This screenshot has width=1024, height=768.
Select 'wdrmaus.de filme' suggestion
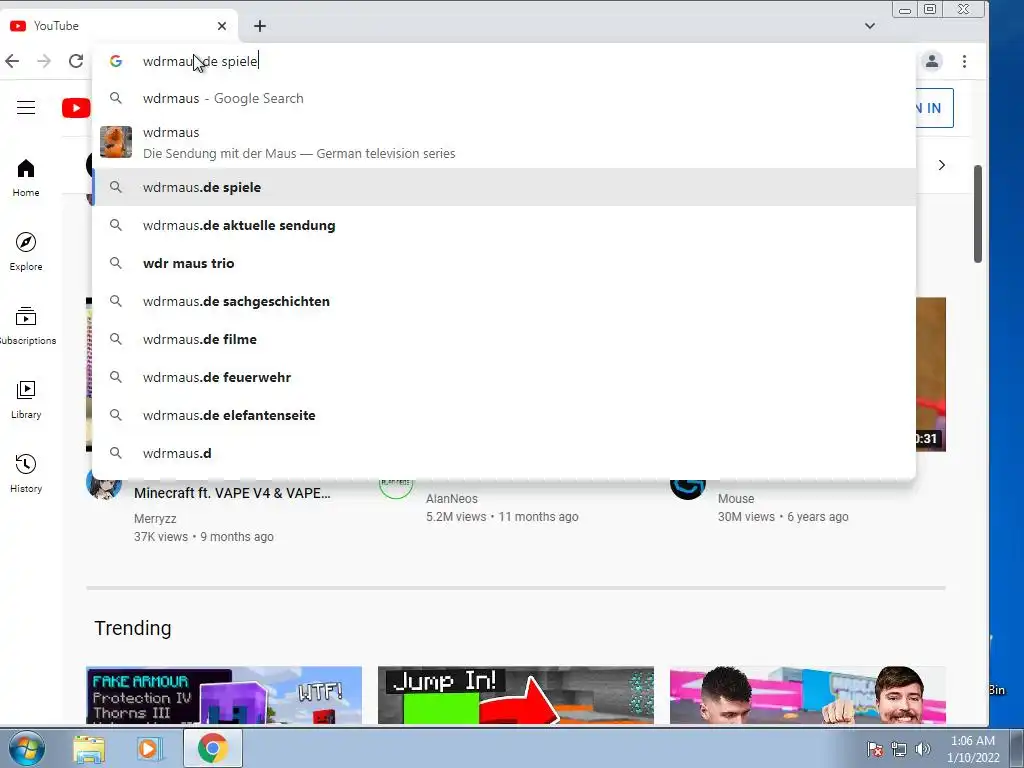pos(504,339)
